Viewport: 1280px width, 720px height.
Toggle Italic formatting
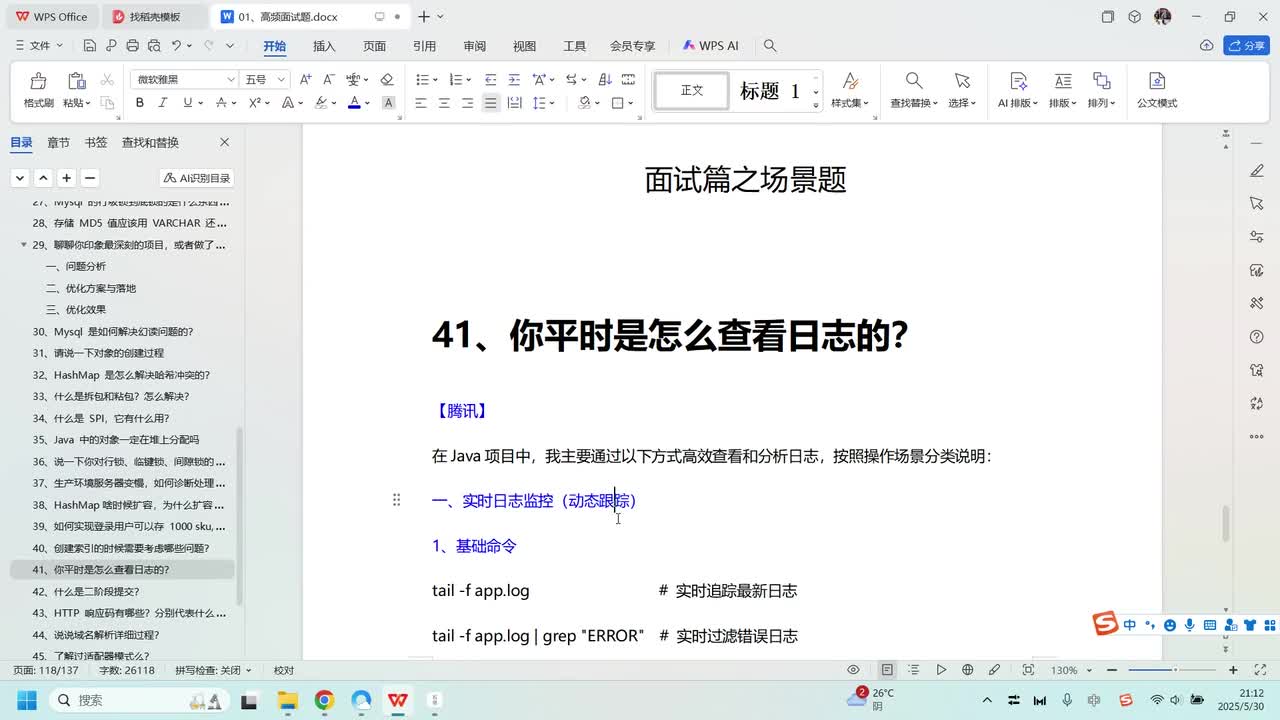tap(163, 103)
